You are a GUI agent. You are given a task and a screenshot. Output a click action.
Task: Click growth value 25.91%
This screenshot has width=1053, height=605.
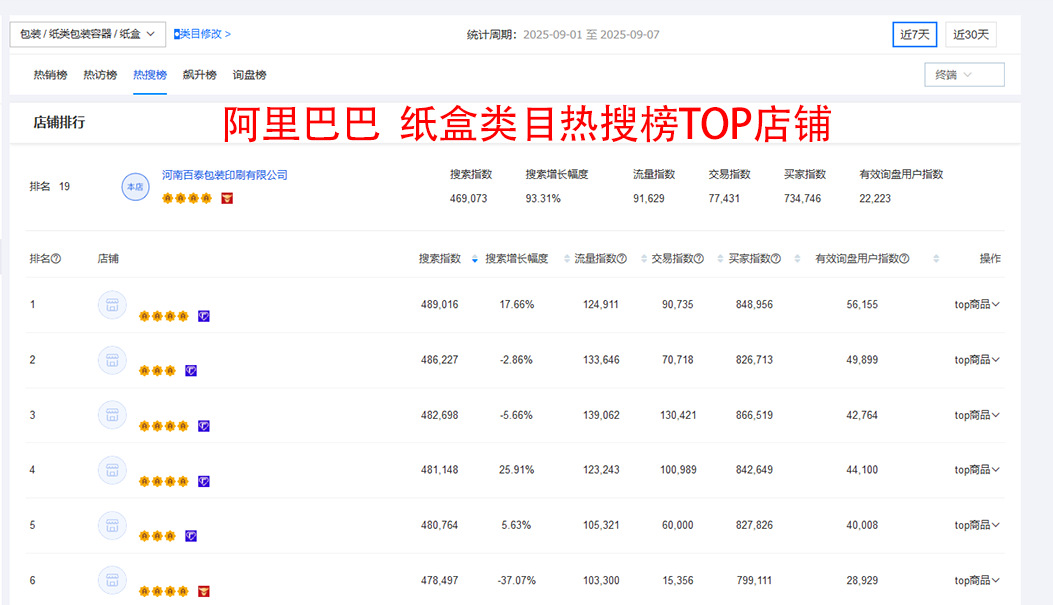pyautogui.click(x=516, y=470)
